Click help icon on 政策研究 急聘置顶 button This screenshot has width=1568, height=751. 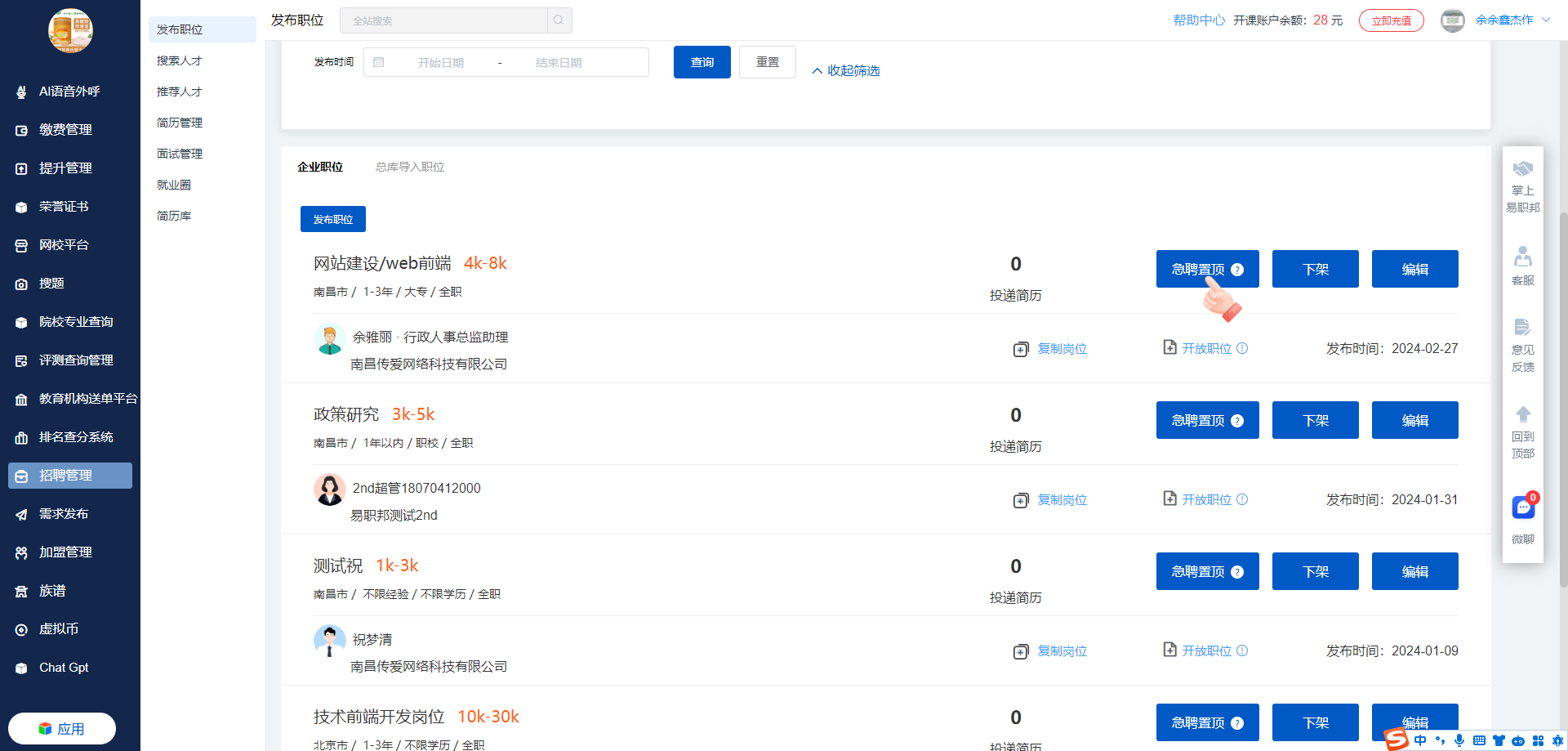1237,421
